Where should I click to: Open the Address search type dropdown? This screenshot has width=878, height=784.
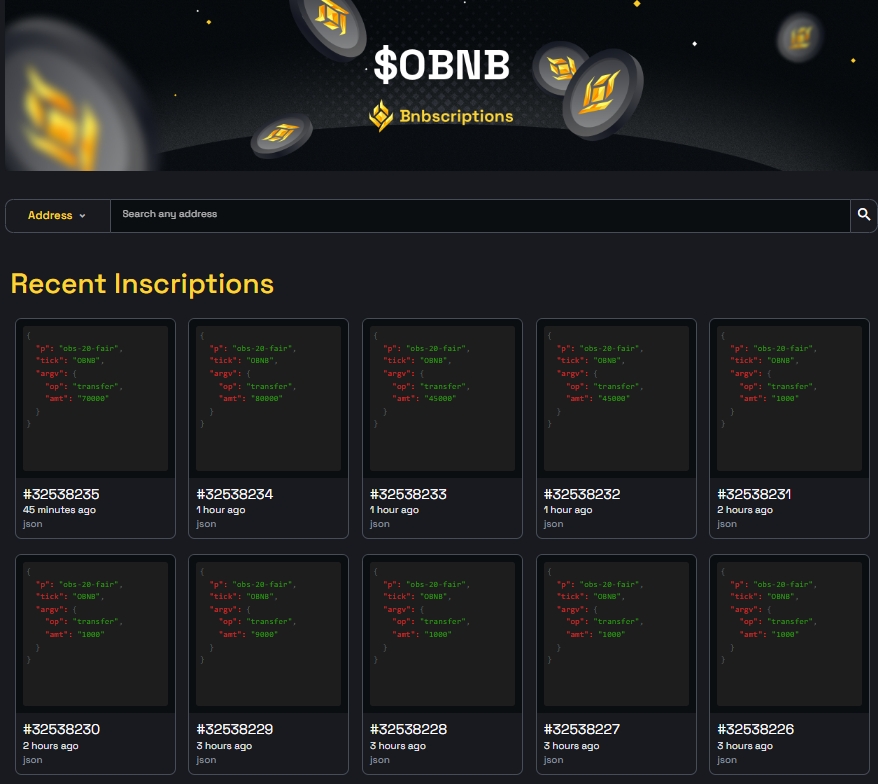point(57,216)
